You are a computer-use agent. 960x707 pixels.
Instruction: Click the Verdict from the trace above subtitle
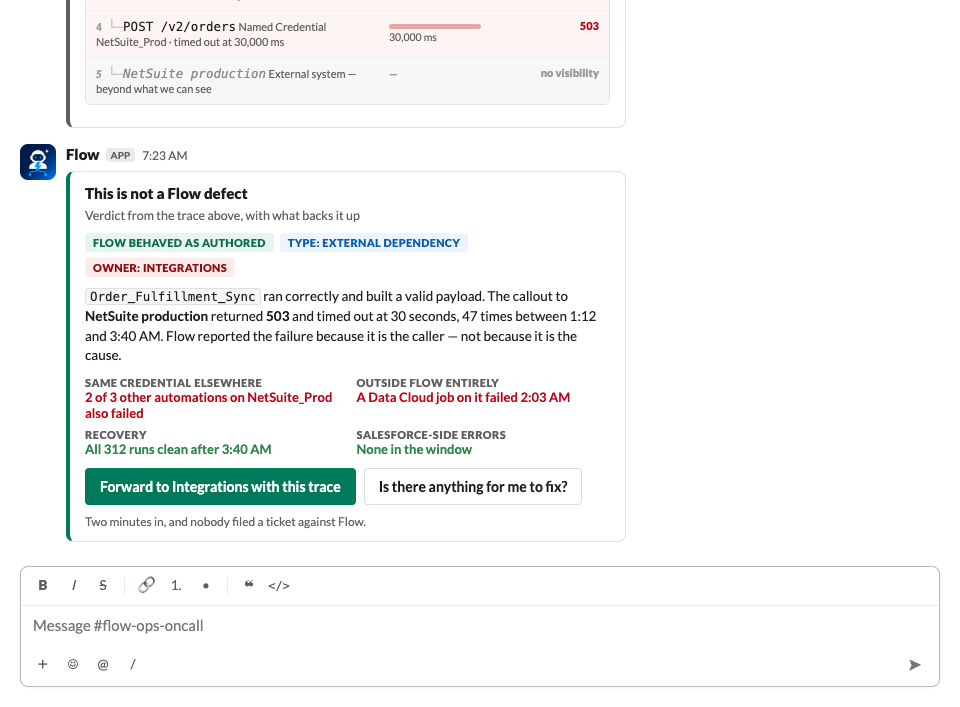coord(222,215)
